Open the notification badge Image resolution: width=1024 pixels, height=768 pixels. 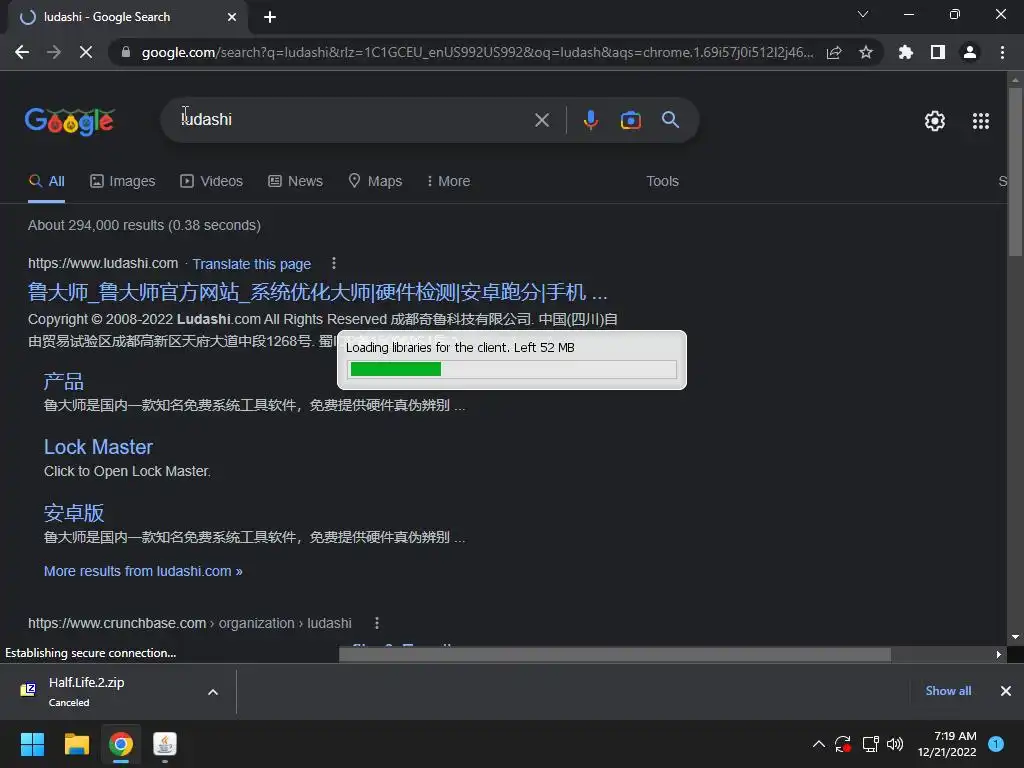pos(996,744)
